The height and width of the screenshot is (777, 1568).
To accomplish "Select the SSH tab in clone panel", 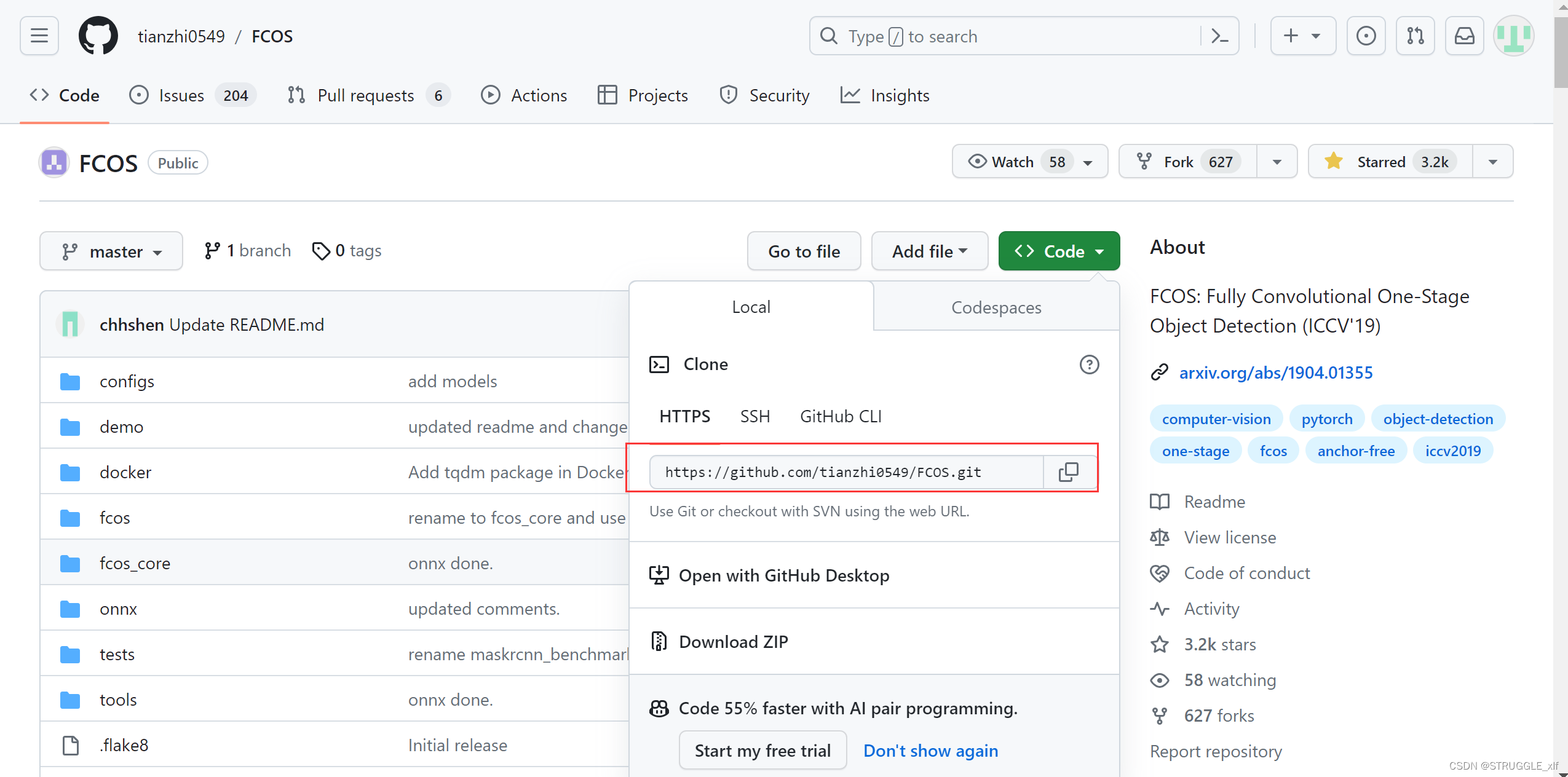I will click(754, 415).
